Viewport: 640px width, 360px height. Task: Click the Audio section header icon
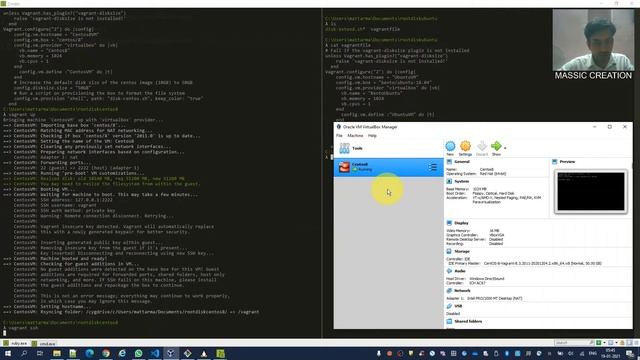tap(449, 271)
